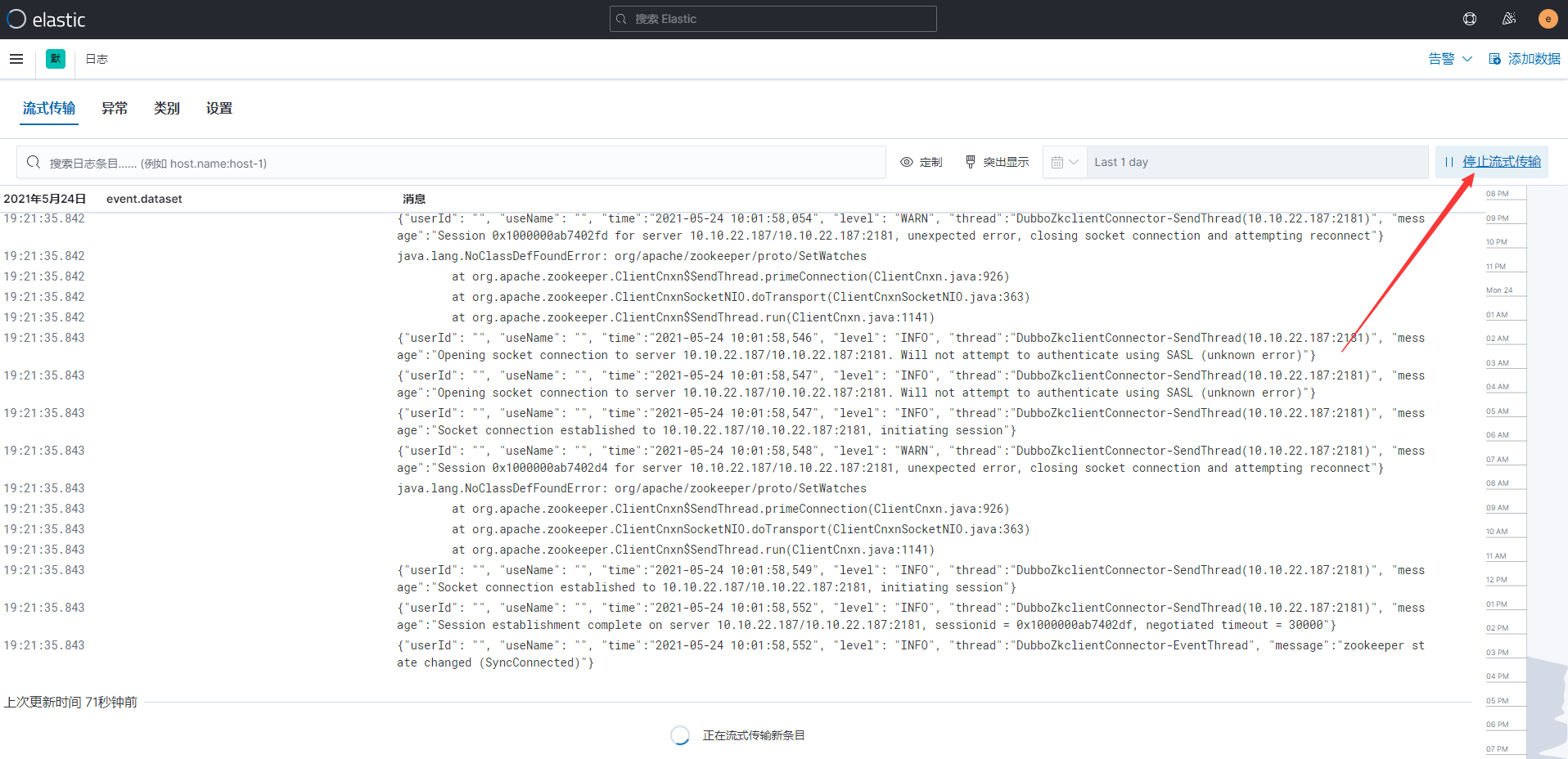
Task: Click the highlight marker icon
Action: tap(971, 162)
